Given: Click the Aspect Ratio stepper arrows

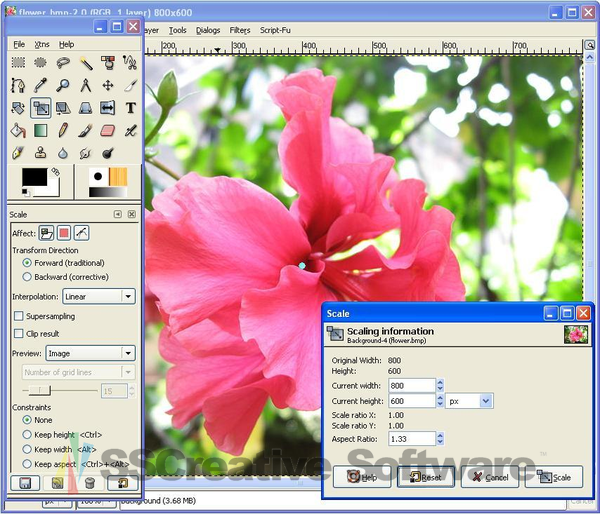Looking at the screenshot, I should tap(440, 439).
